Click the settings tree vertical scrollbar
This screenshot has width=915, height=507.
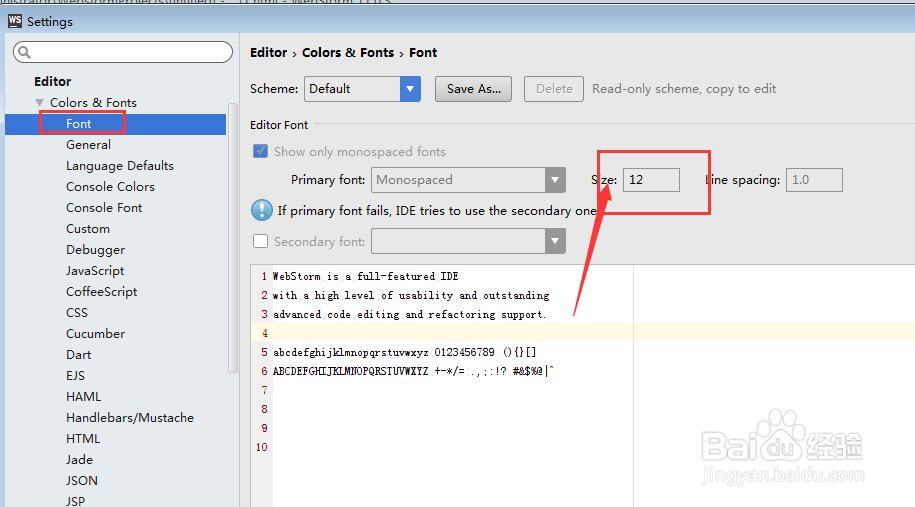pyautogui.click(x=233, y=238)
